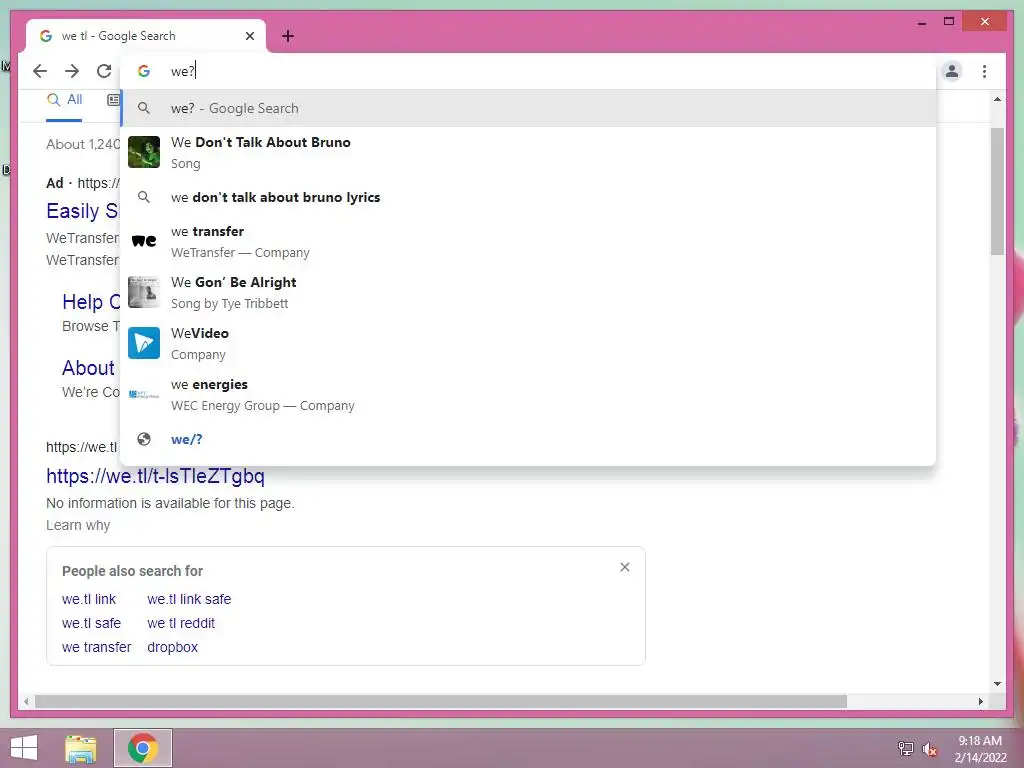Click the horizontal scrollbar right arrow

(980, 701)
